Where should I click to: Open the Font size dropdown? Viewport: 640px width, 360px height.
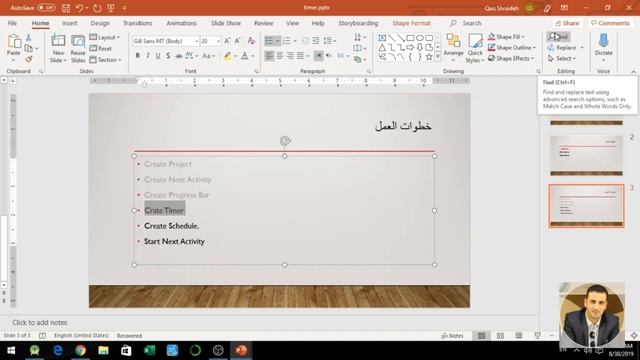pyautogui.click(x=218, y=41)
